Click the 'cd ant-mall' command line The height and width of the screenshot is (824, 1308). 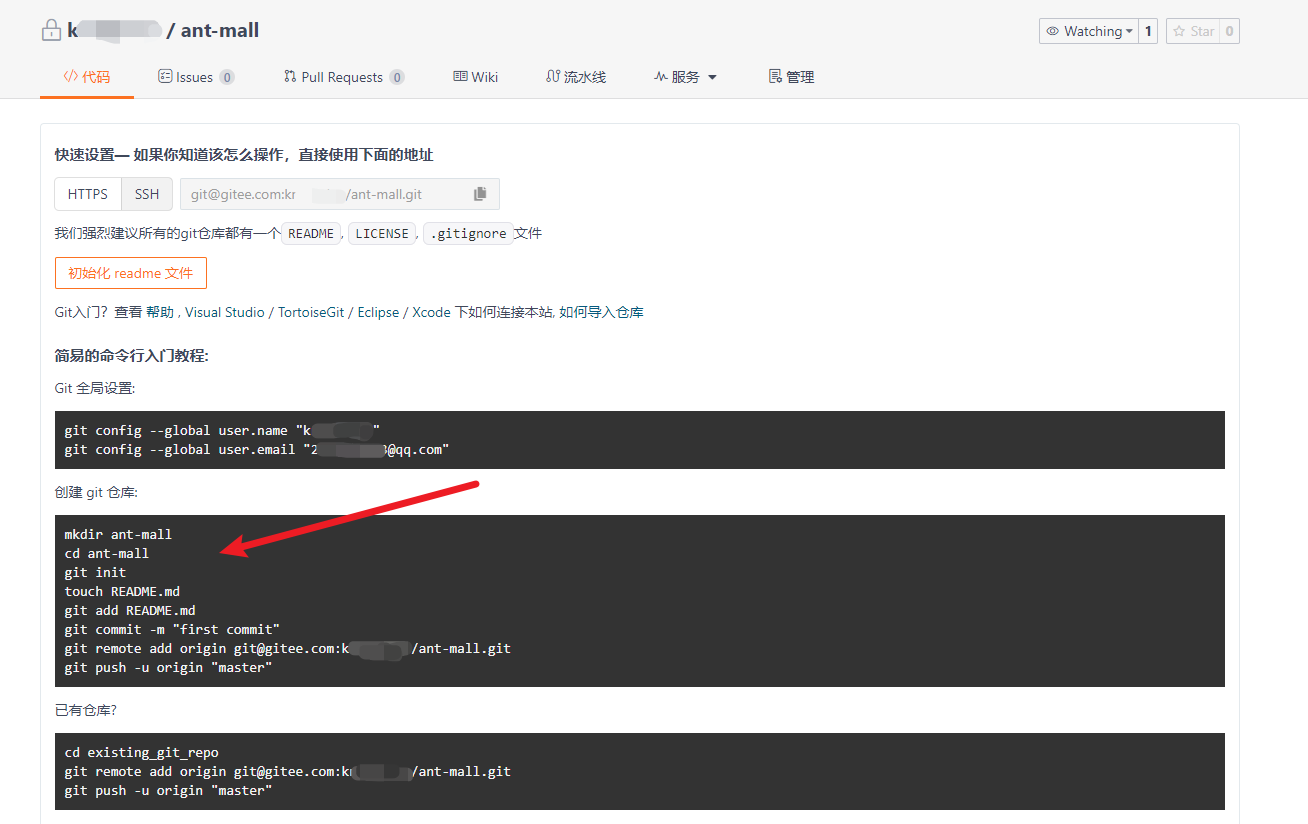[107, 553]
